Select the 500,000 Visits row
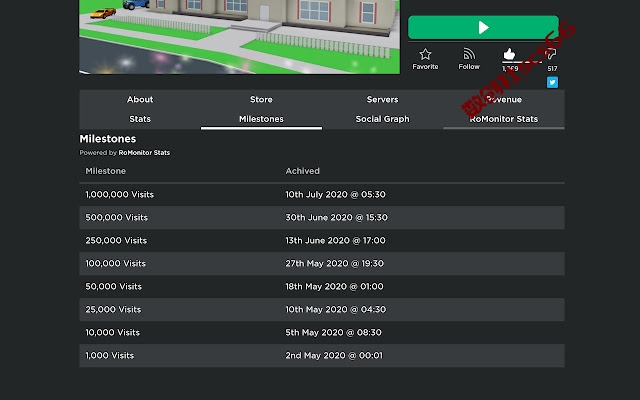The height and width of the screenshot is (400, 640). pyautogui.click(x=322, y=218)
